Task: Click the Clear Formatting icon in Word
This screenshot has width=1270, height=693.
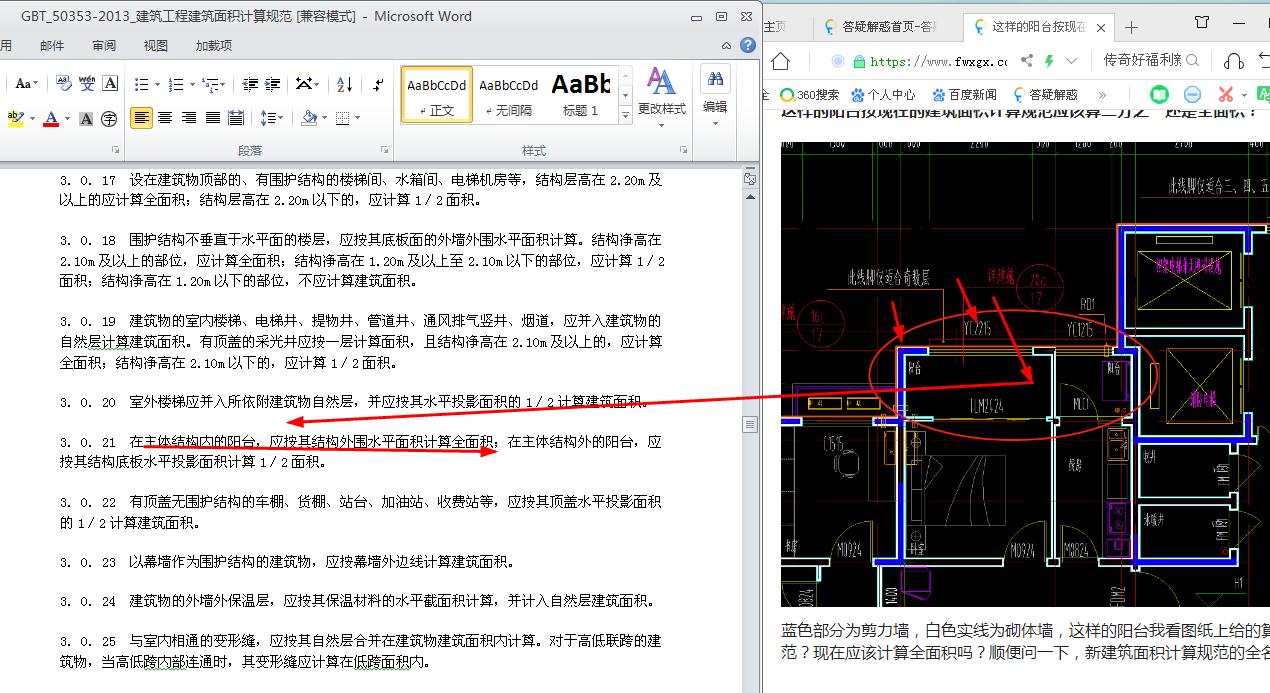Action: click(63, 84)
